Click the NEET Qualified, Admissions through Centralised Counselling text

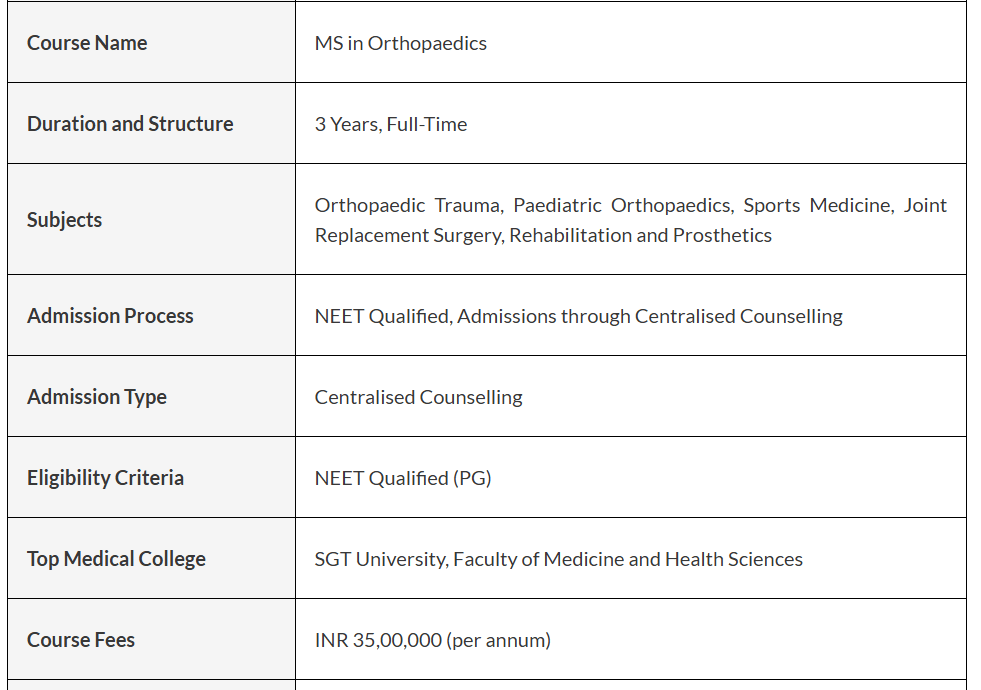[578, 316]
